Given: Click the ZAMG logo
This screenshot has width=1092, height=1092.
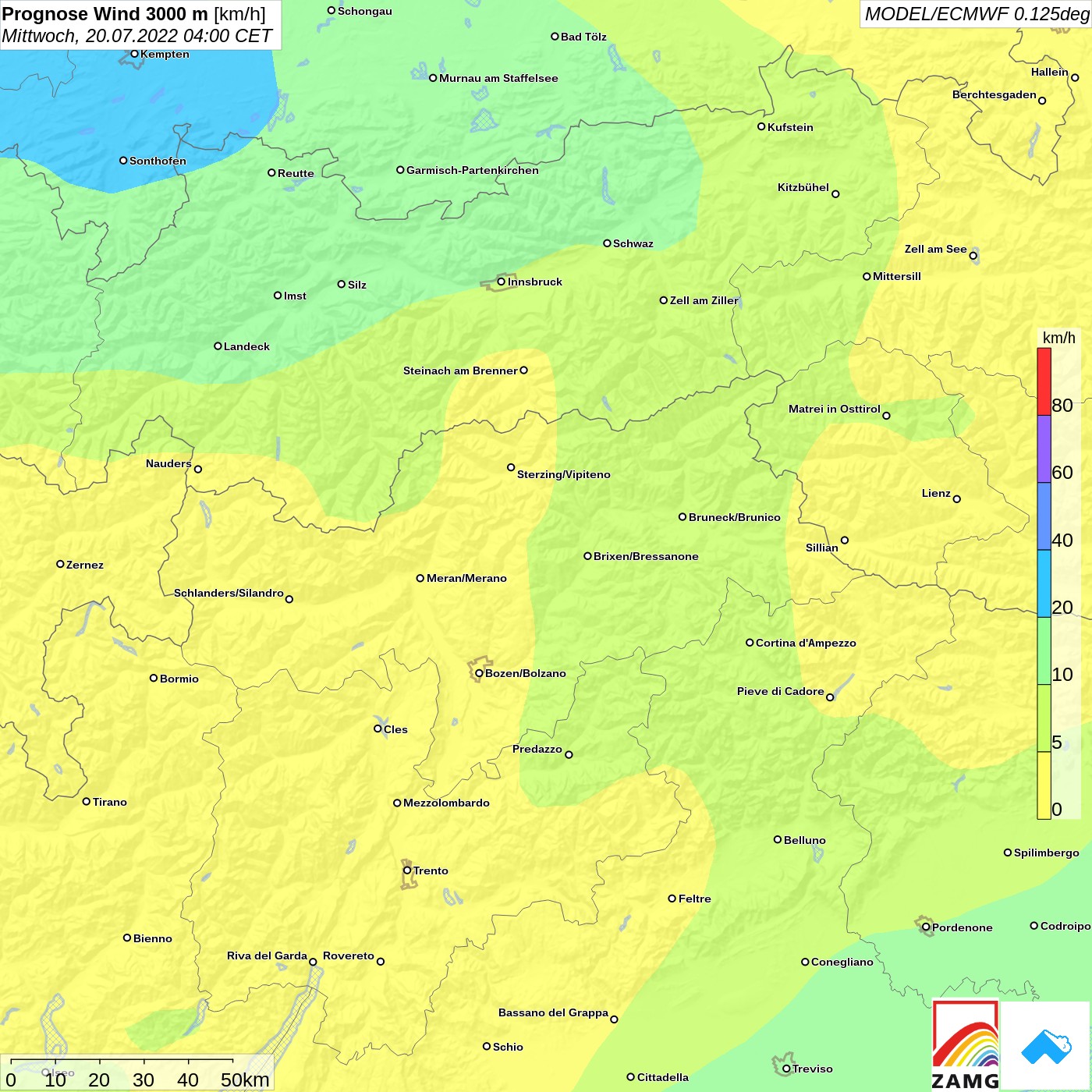Looking at the screenshot, I should 966,1045.
